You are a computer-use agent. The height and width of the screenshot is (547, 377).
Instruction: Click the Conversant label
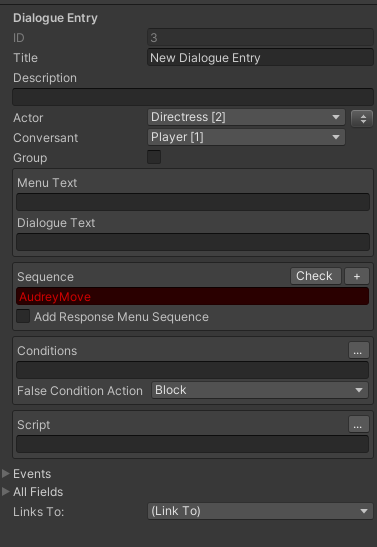[x=46, y=138]
